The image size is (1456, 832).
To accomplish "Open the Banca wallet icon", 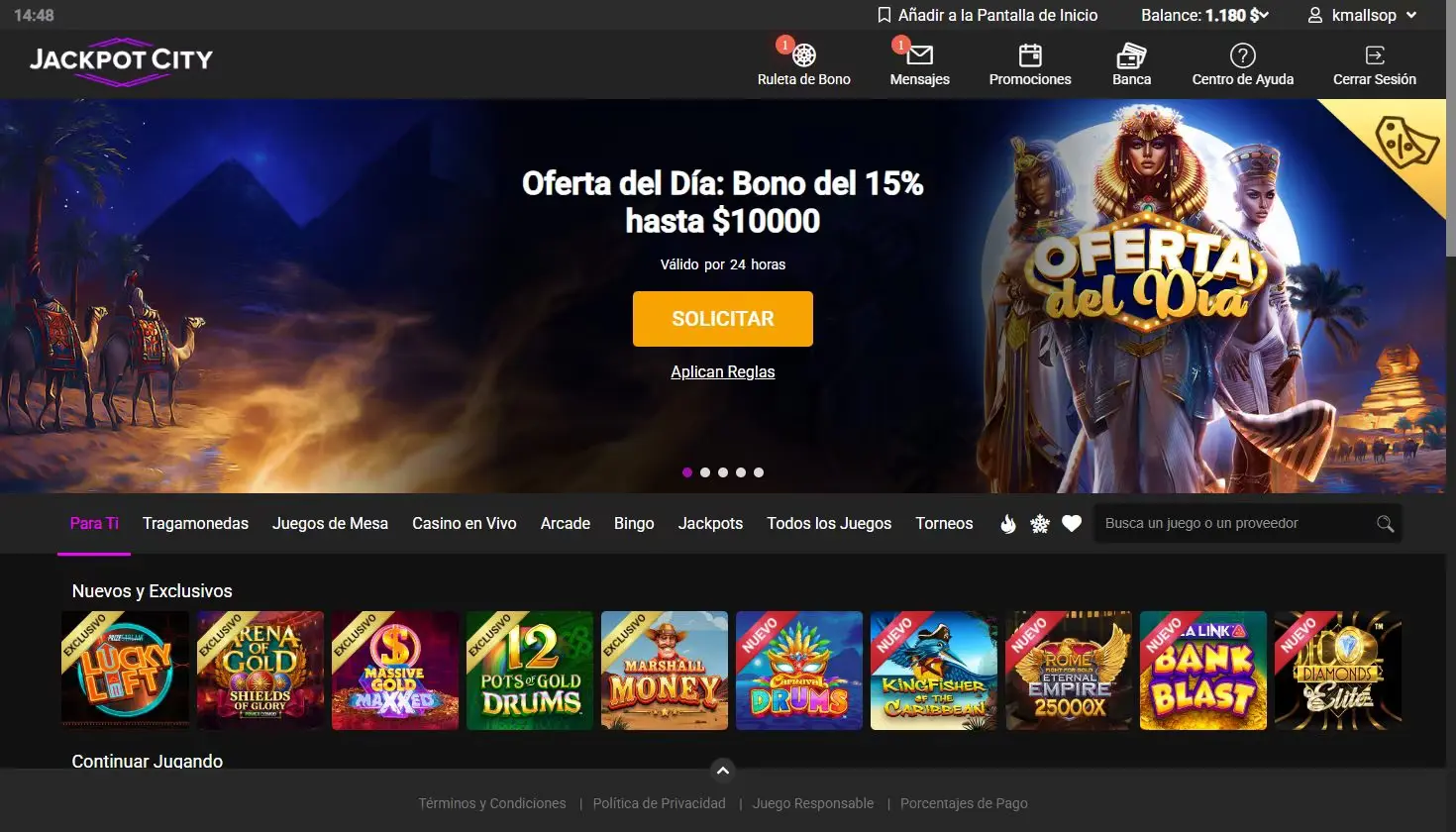I will click(x=1131, y=55).
